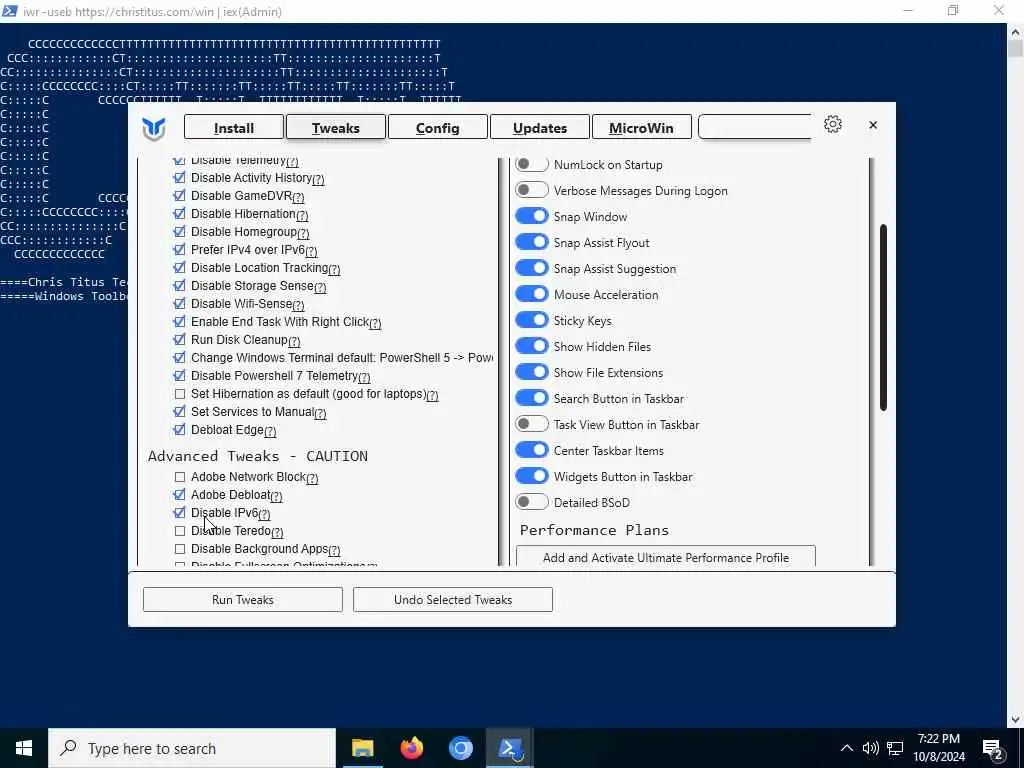
Task: Open help (?) for Run Disk Cleanup
Action: 294,342
